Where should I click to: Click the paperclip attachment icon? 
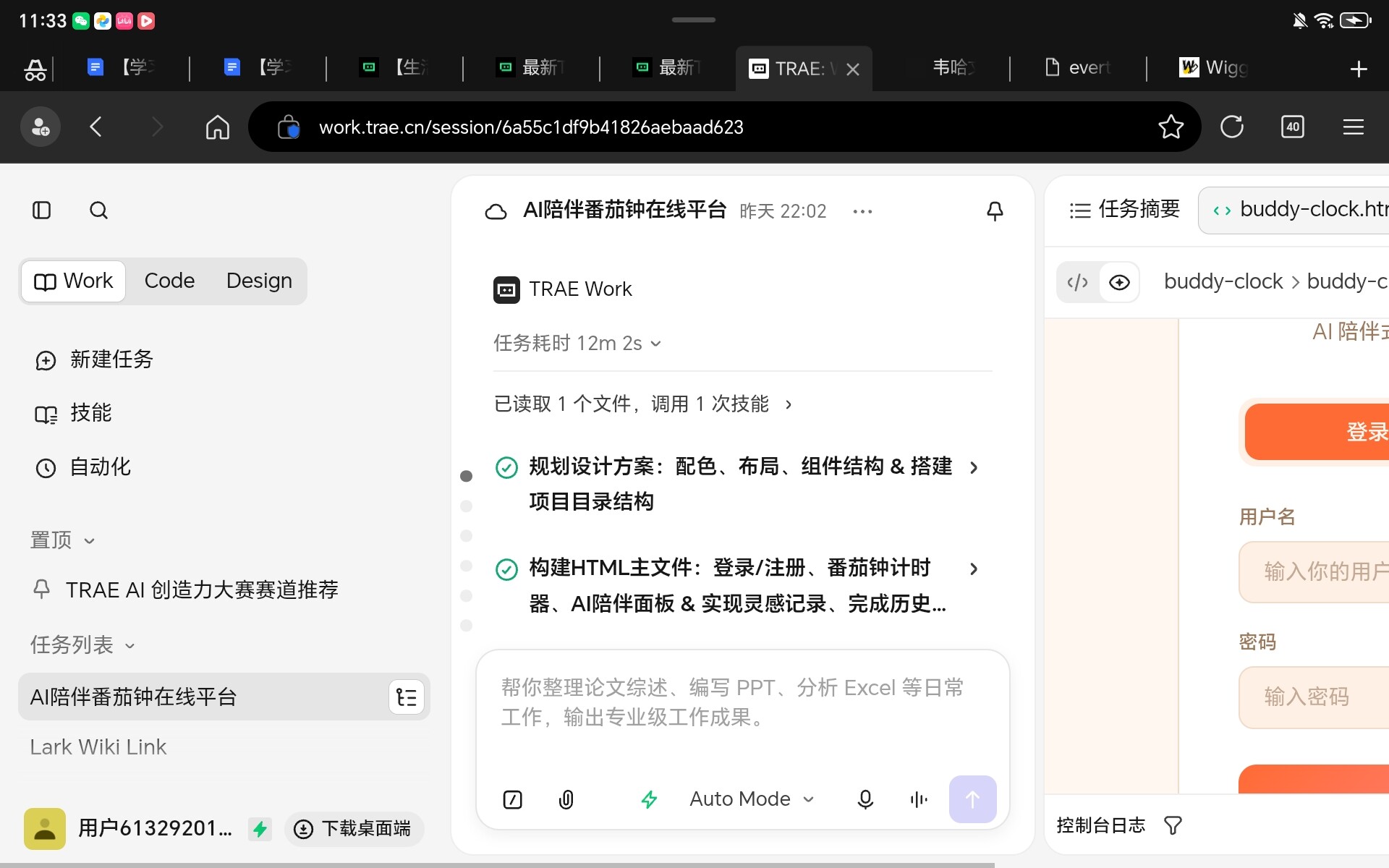[566, 799]
